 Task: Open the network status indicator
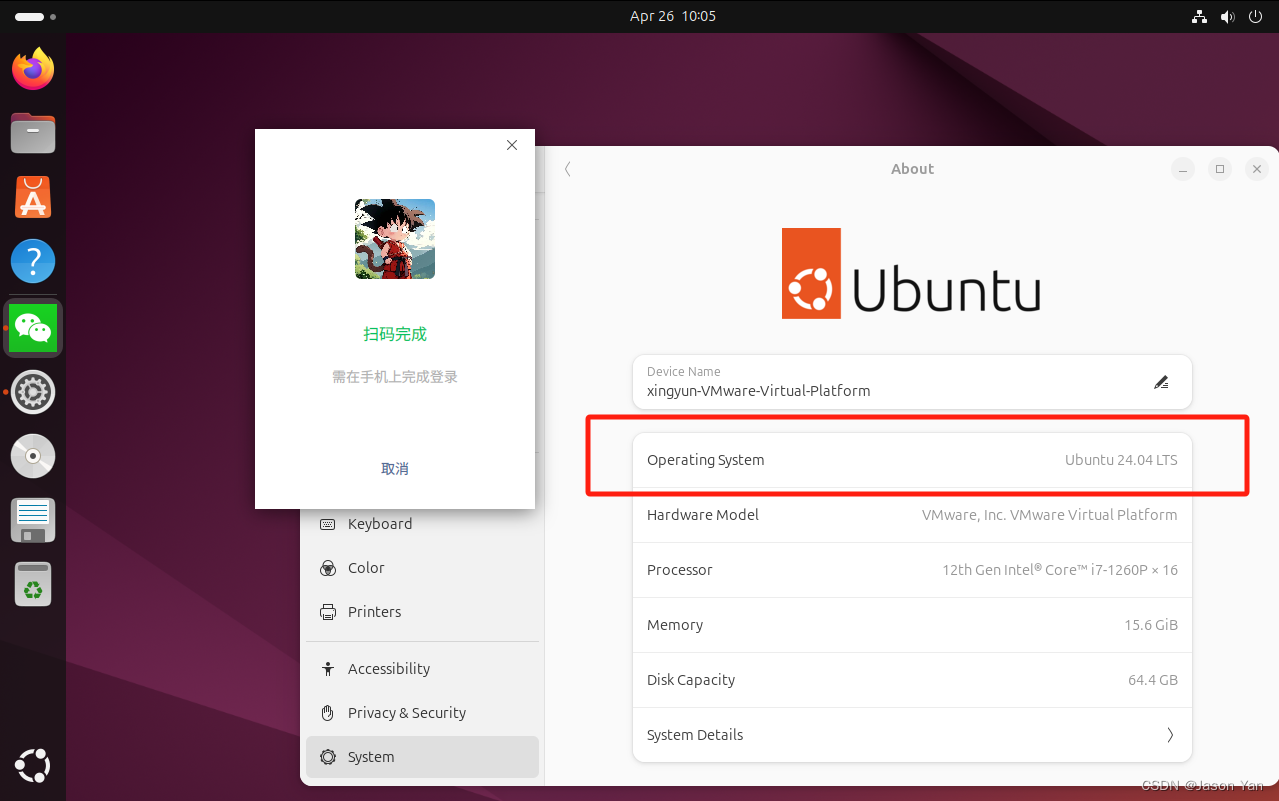tap(1200, 17)
